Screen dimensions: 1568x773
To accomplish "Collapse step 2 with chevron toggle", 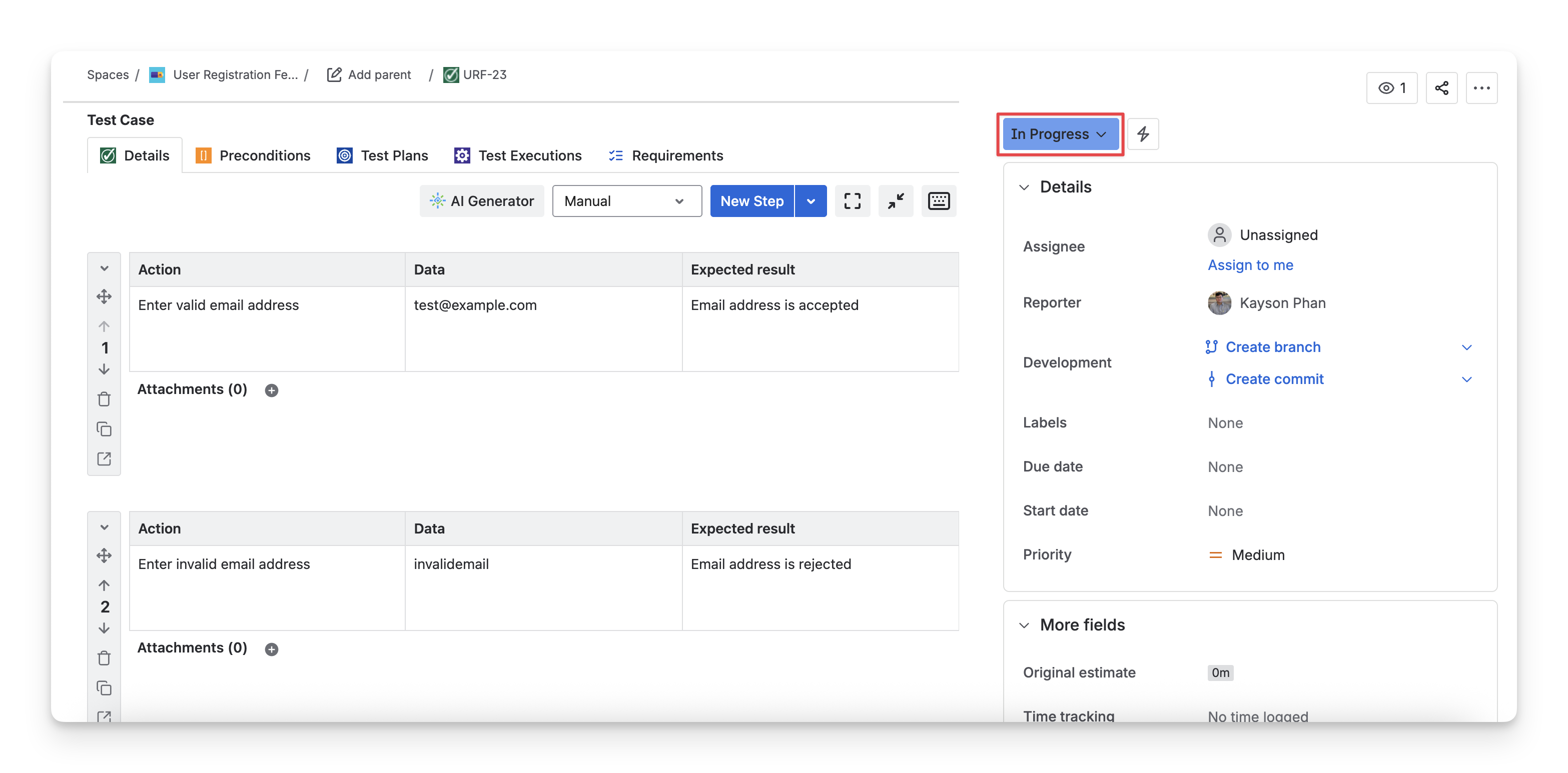I will click(104, 527).
